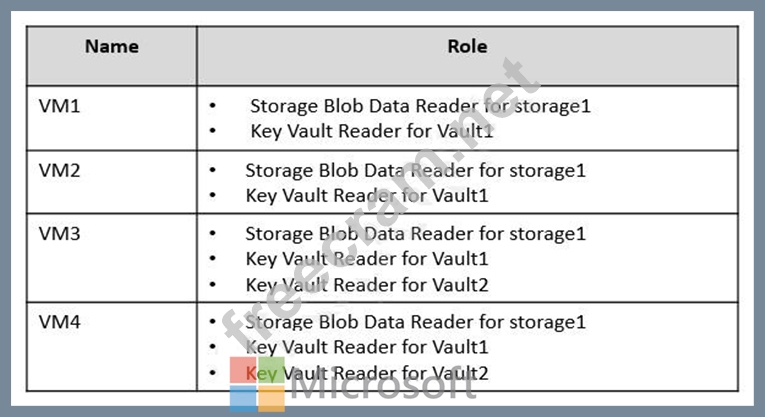This screenshot has height=417, width=765.
Task: Click the bullet before VM3's storage1 role
Action: click(213, 234)
